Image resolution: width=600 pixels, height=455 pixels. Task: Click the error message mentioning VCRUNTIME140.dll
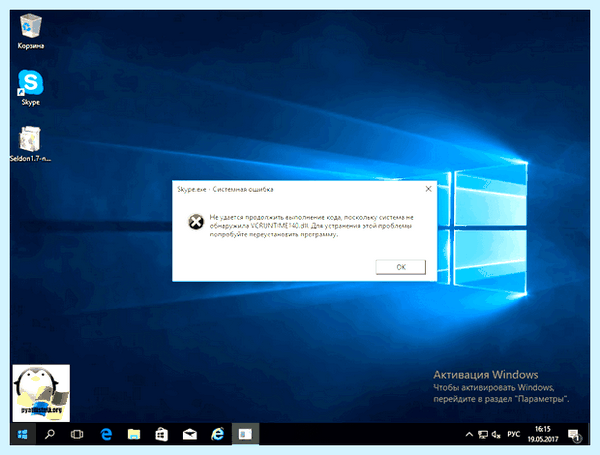pos(311,226)
